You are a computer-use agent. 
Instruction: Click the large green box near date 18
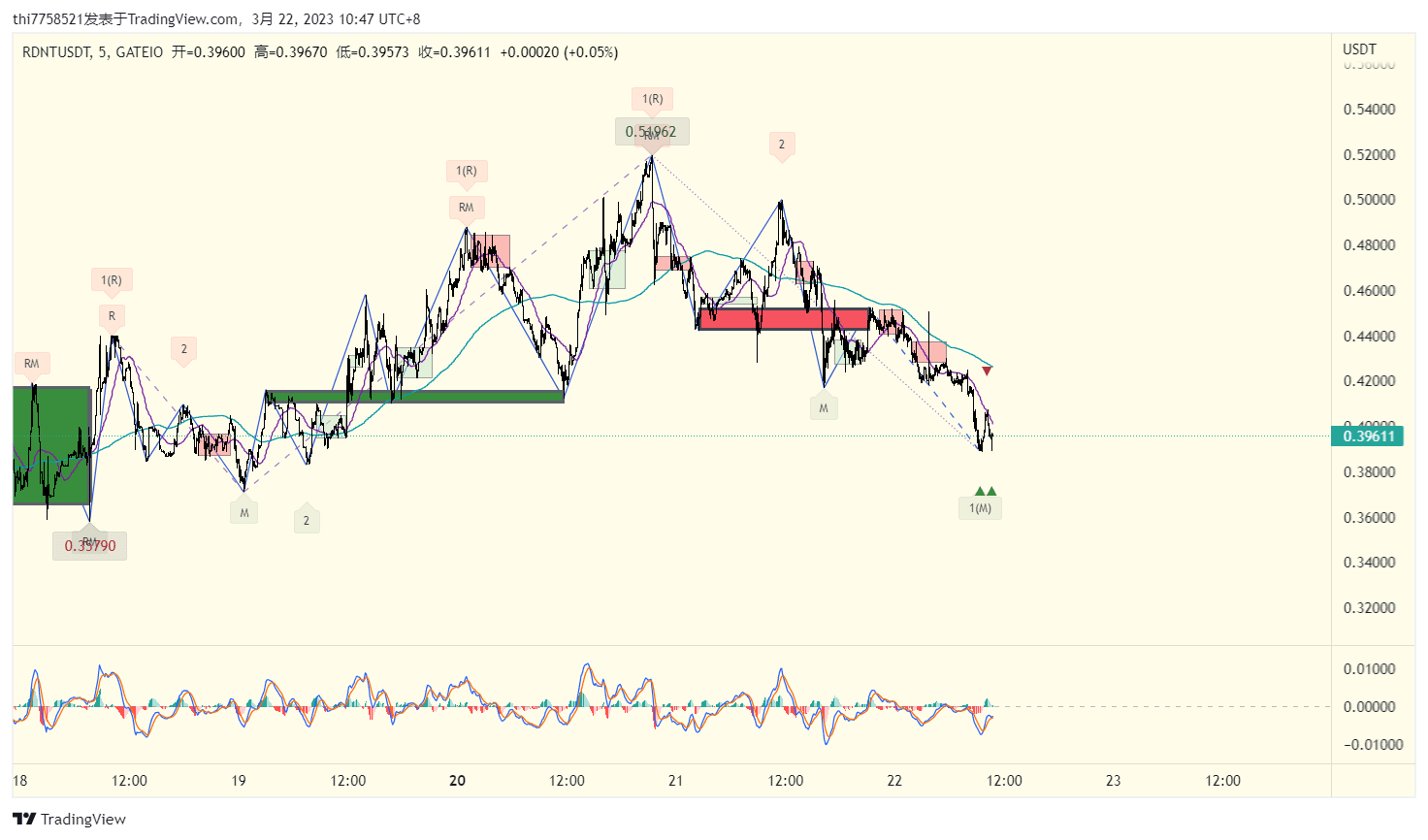click(51, 445)
